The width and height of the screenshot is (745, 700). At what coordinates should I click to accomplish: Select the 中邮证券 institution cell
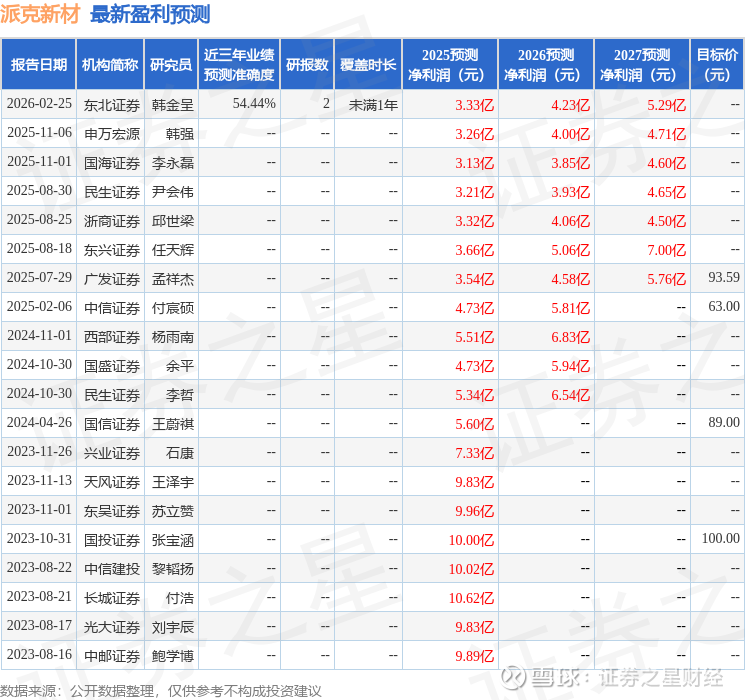[112, 655]
